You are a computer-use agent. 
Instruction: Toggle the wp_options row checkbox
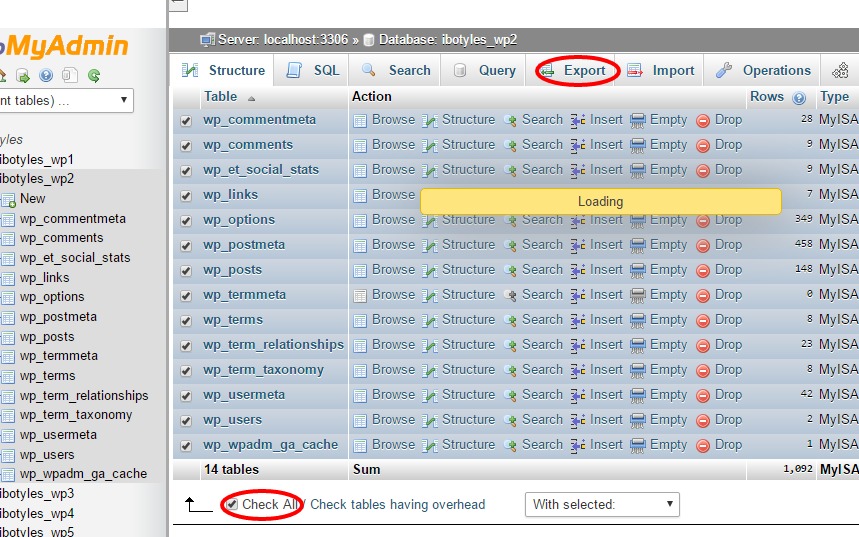click(x=186, y=221)
